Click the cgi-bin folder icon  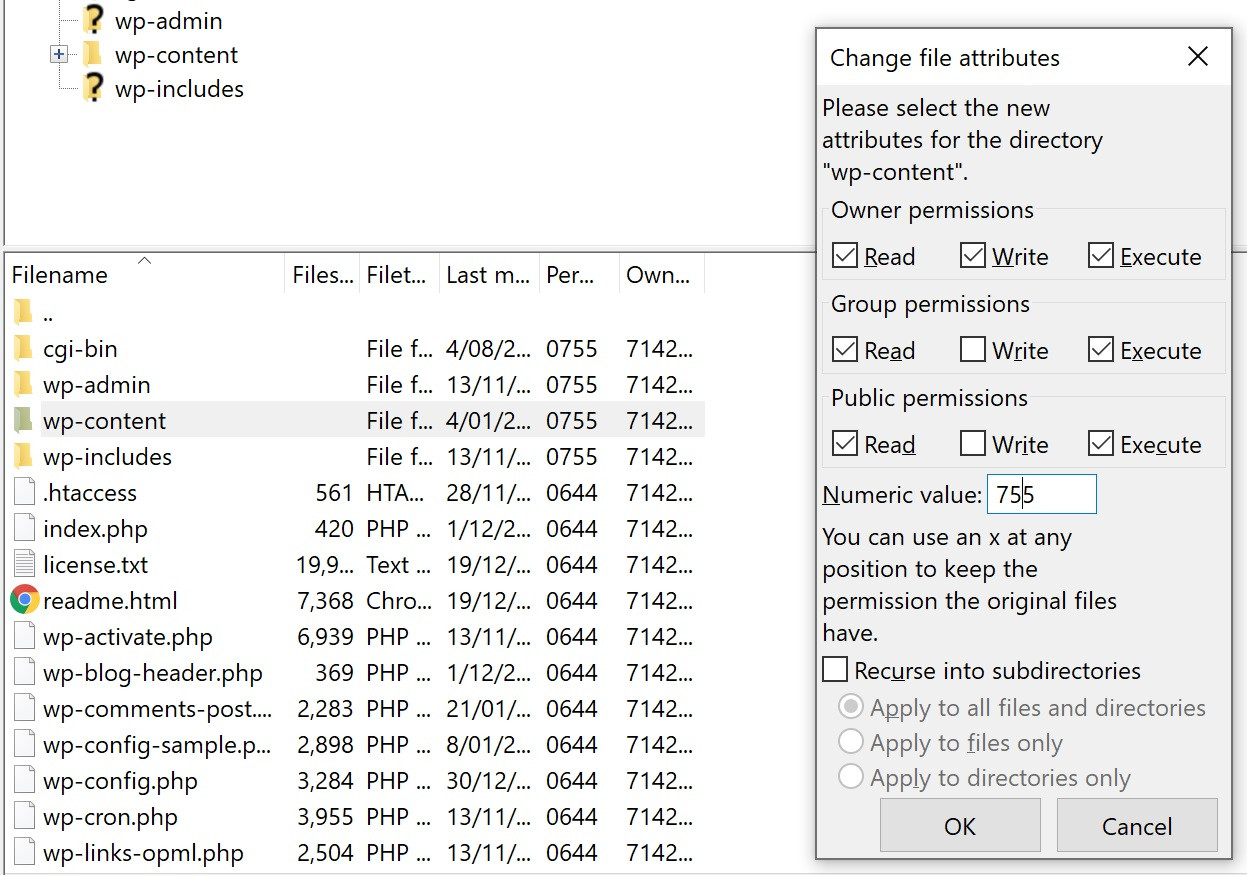24,349
